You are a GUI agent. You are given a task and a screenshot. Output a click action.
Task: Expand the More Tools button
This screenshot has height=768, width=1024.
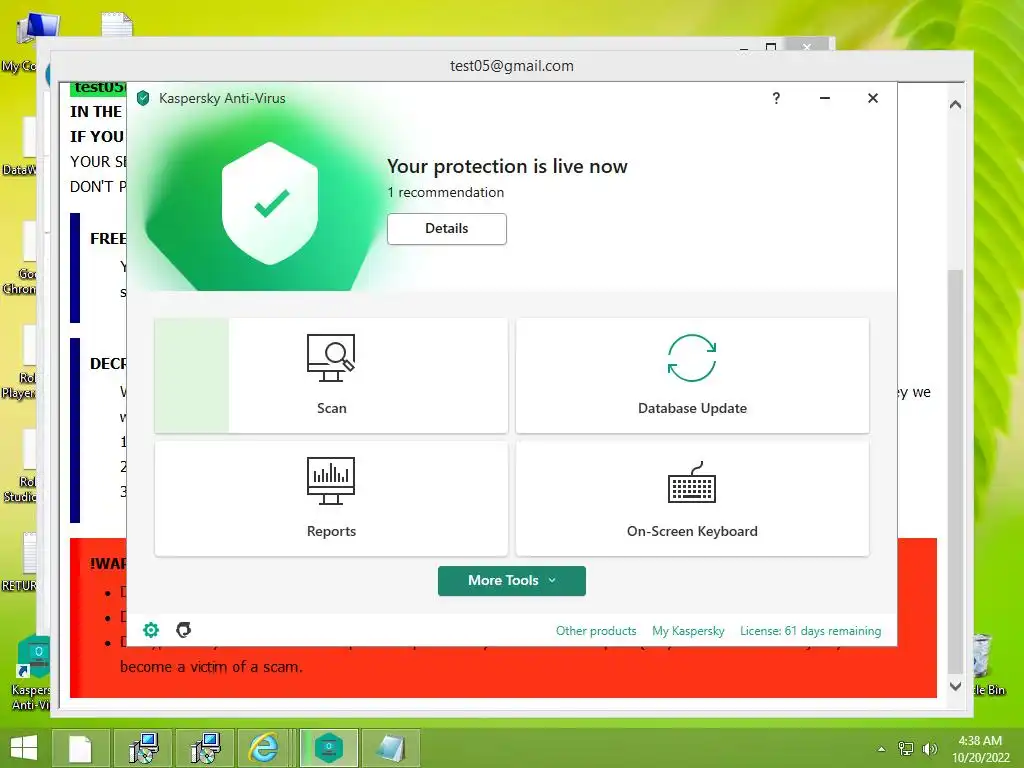pos(511,581)
